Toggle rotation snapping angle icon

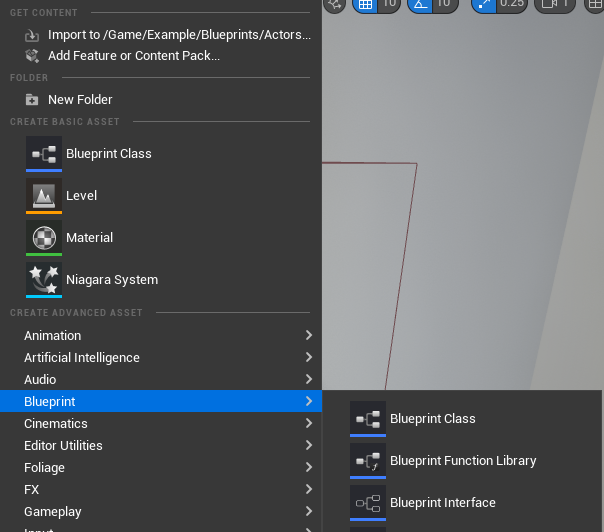[x=420, y=5]
